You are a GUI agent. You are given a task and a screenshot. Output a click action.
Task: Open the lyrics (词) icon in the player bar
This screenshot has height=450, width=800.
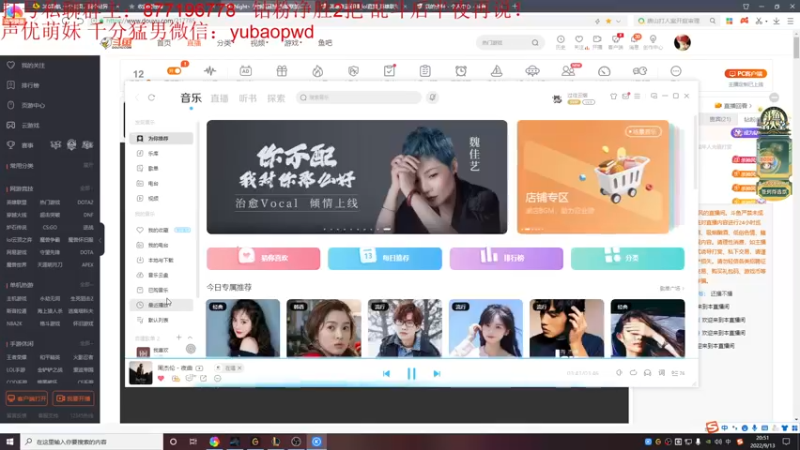click(662, 373)
